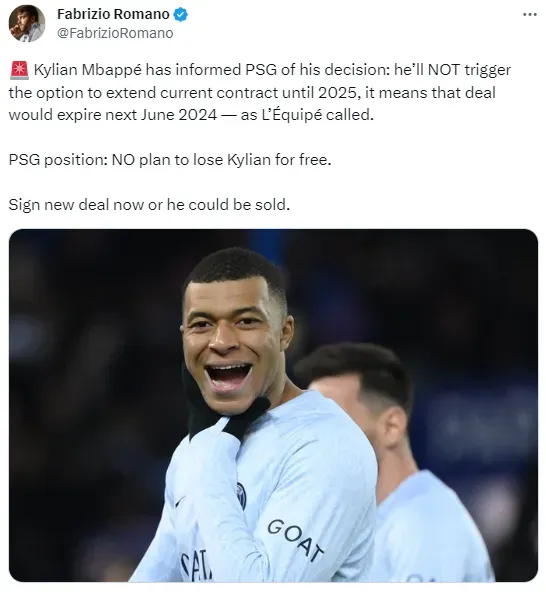Image resolution: width=546 pixels, height=592 pixels.
Task: Click the GOAT sleeve sponsor text
Action: point(295,540)
